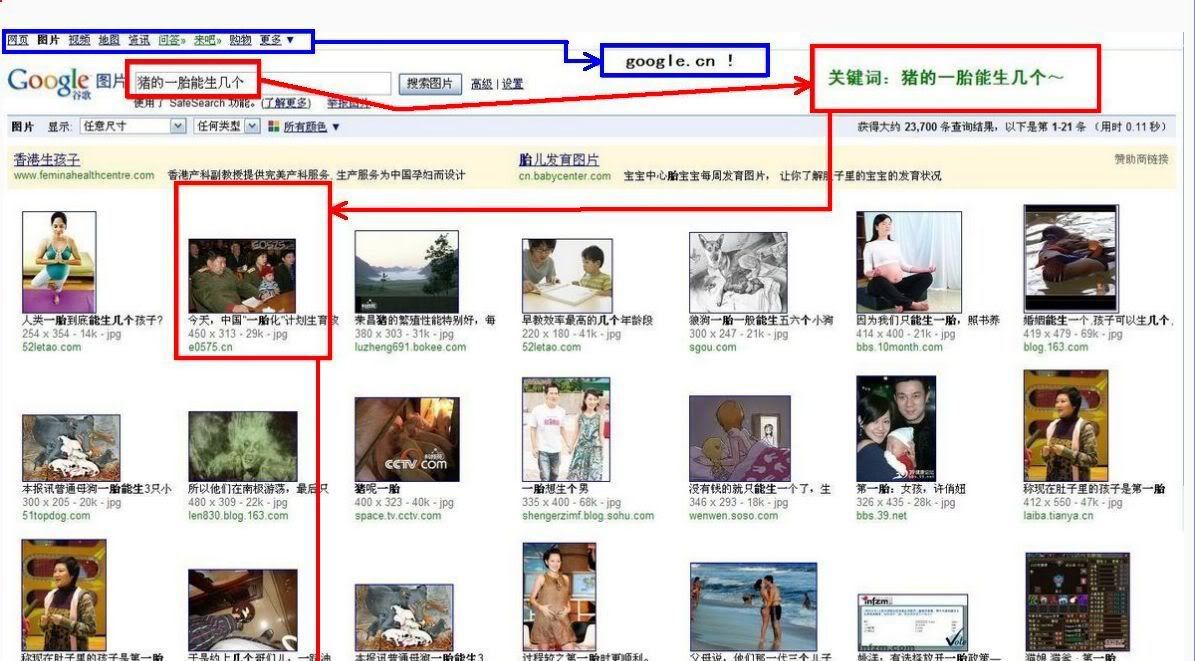This screenshot has width=1195, height=661.
Task: Open the 高级 advanced search link
Action: [481, 84]
